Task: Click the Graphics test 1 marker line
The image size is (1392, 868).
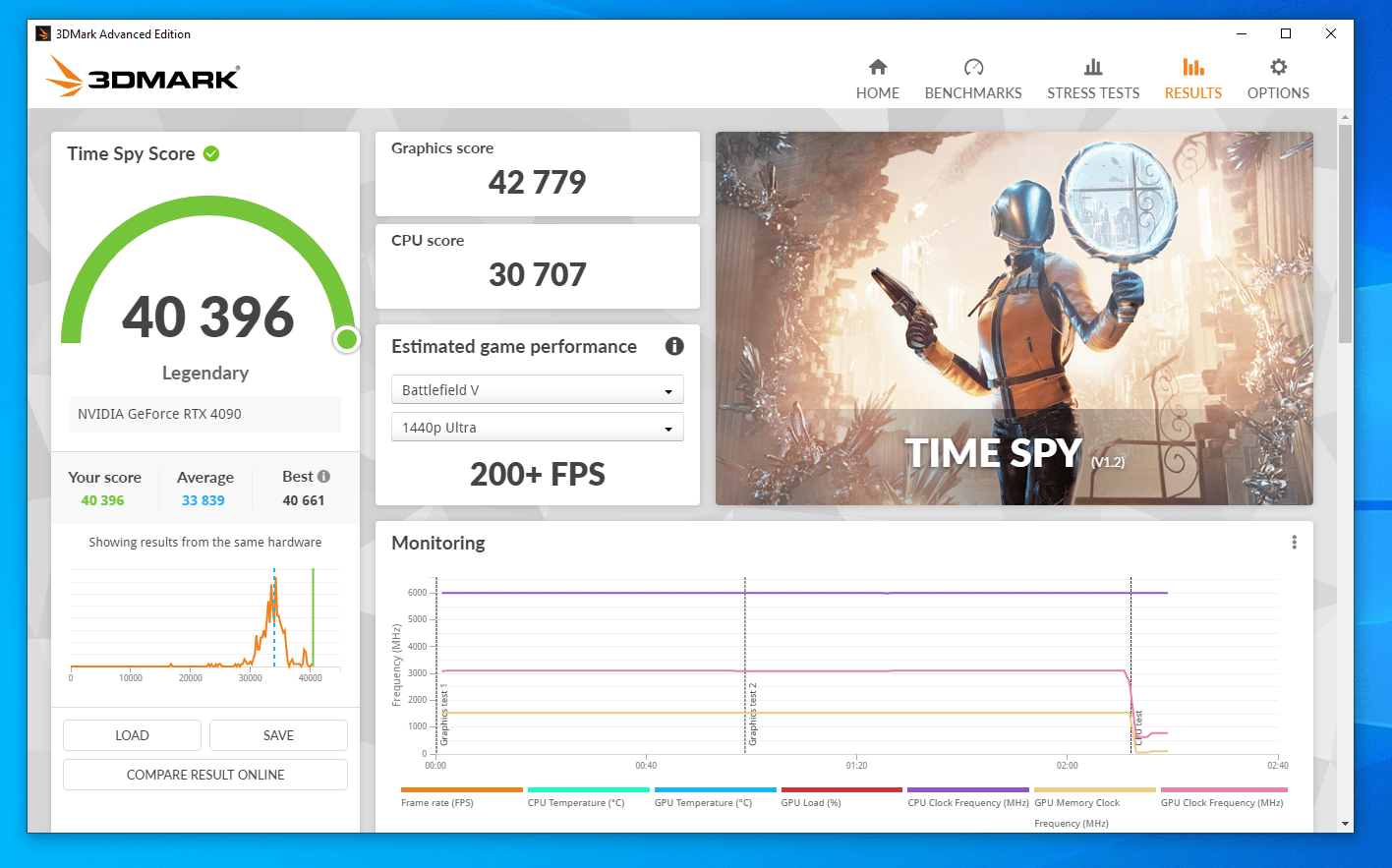Action: click(436, 665)
